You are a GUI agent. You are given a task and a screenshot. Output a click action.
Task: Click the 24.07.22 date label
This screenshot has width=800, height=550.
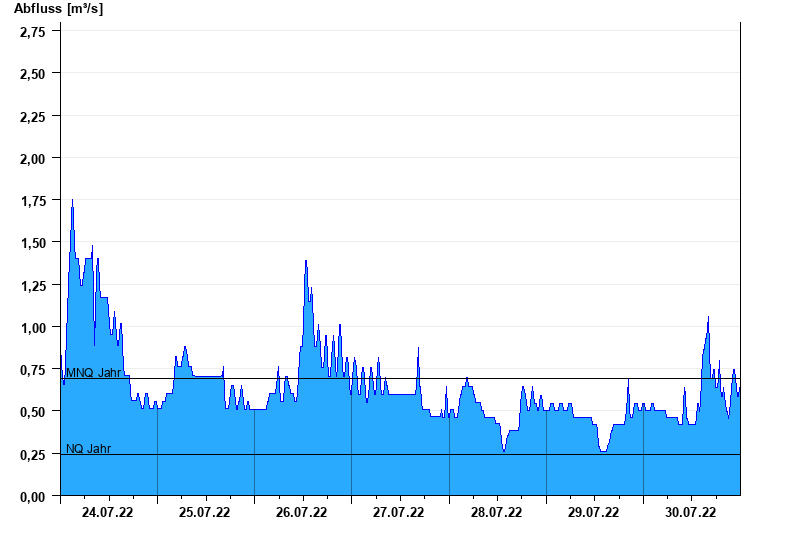[x=107, y=512]
